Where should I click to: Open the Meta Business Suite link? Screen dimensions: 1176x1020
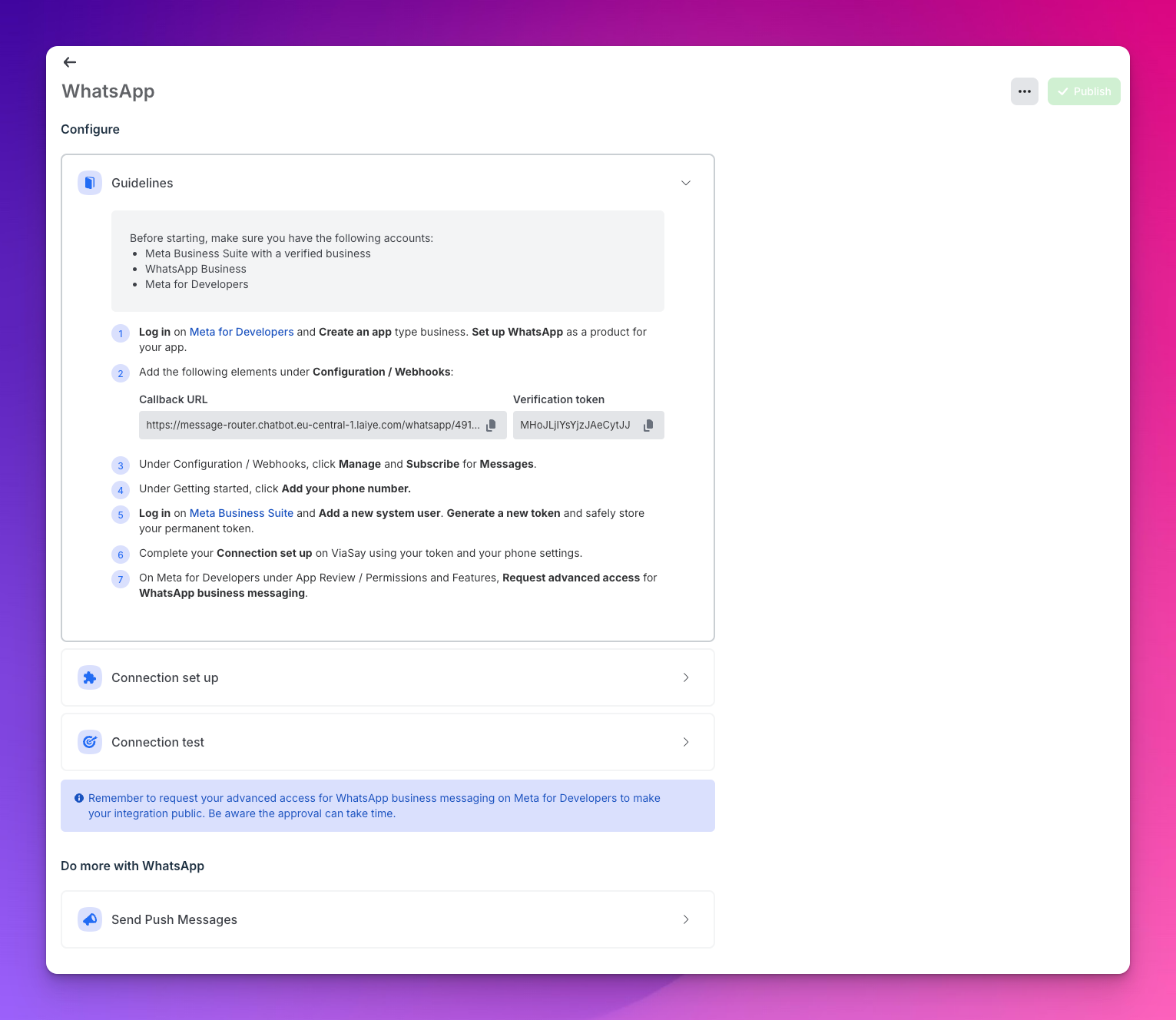[241, 513]
